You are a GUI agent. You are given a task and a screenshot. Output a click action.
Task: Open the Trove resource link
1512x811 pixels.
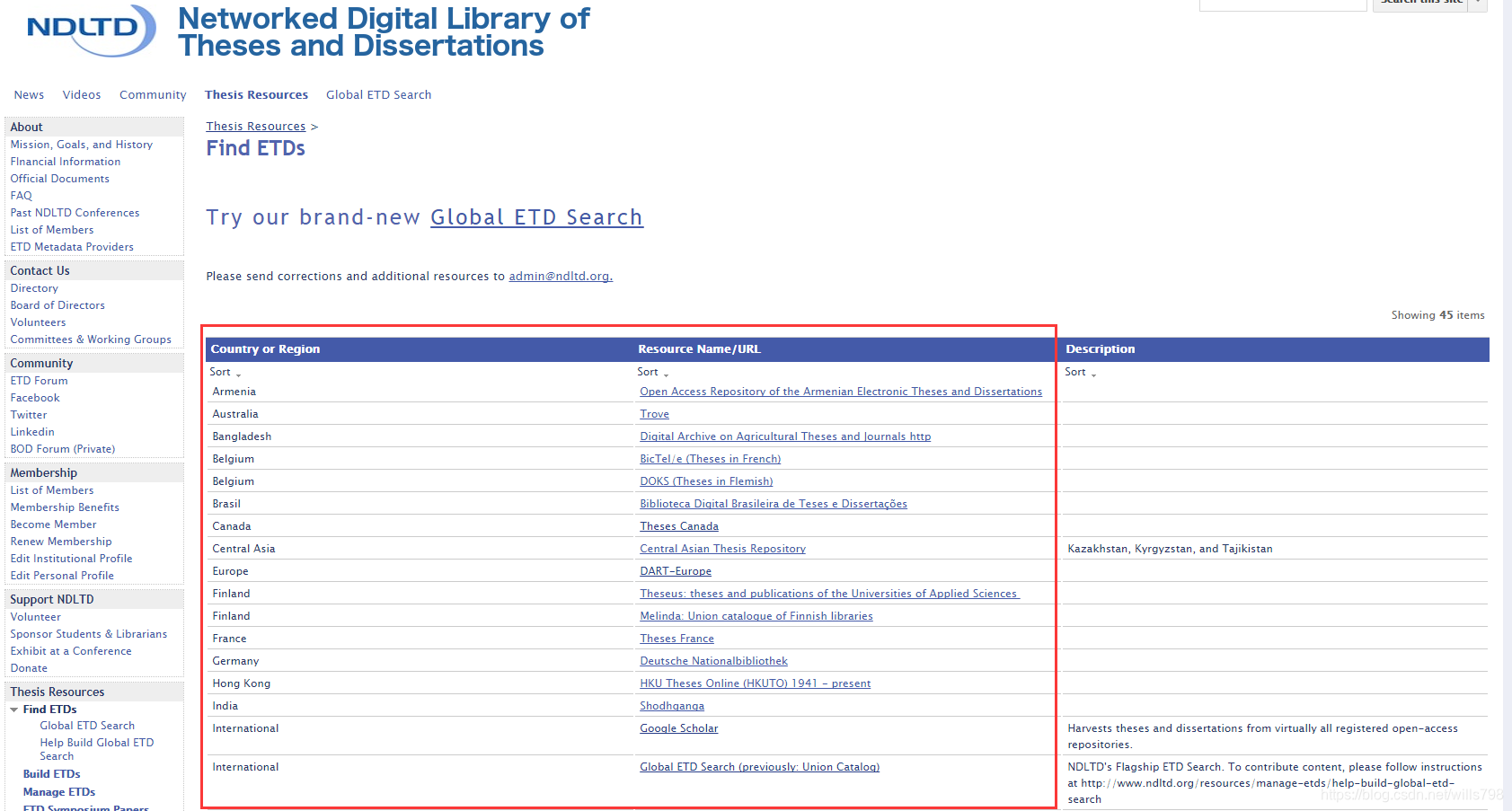[654, 414]
